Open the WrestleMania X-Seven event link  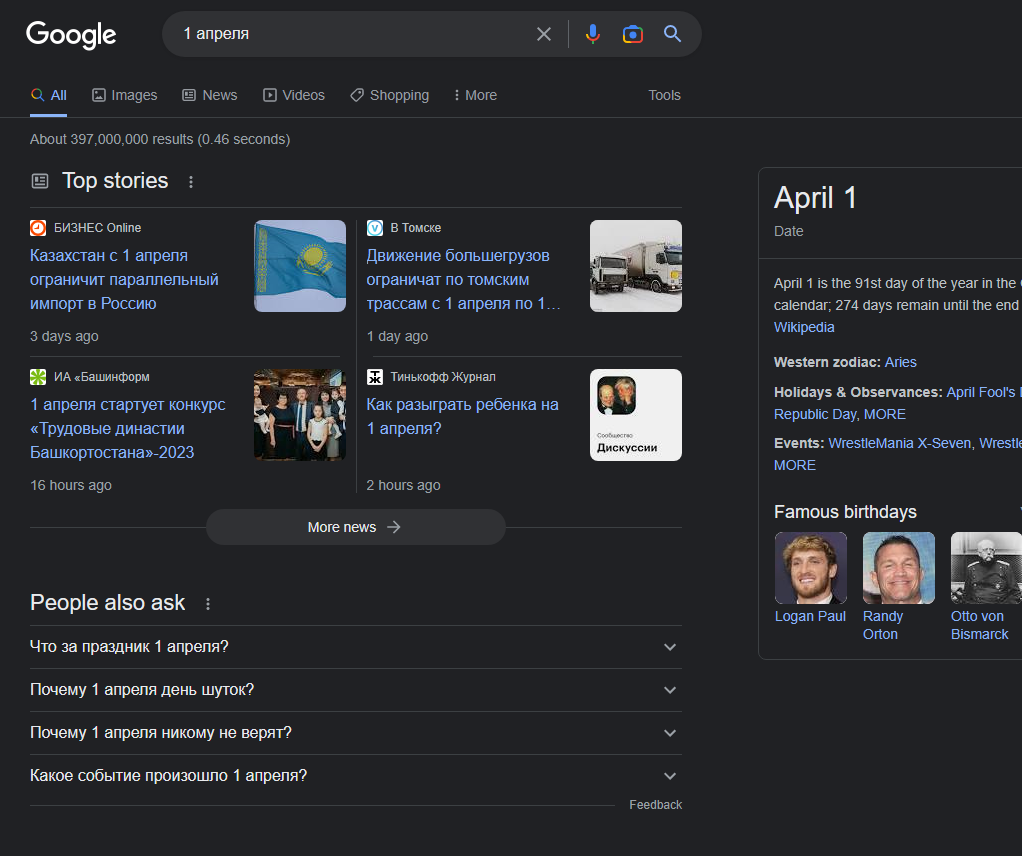click(901, 443)
